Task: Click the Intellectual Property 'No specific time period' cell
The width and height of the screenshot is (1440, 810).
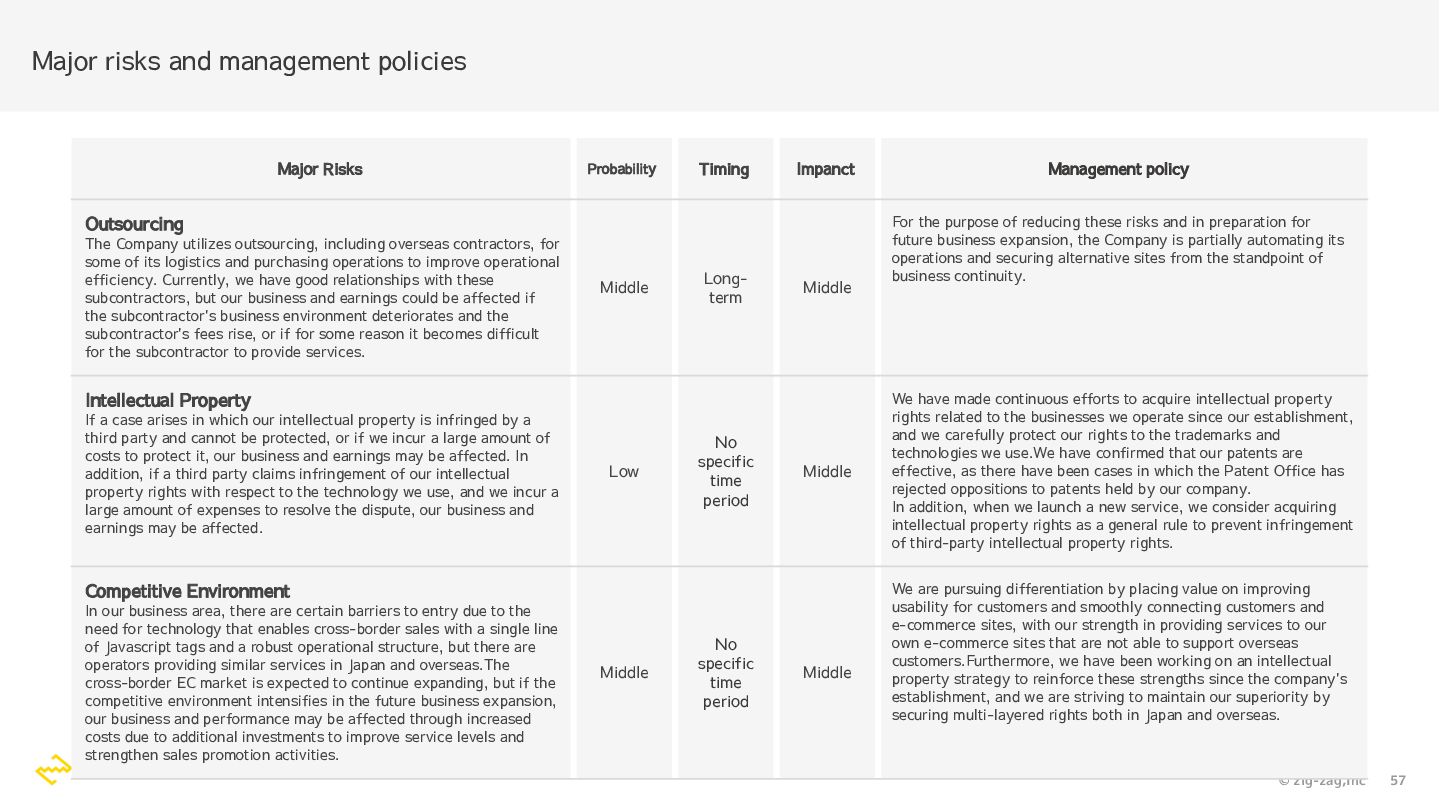Action: 726,471
